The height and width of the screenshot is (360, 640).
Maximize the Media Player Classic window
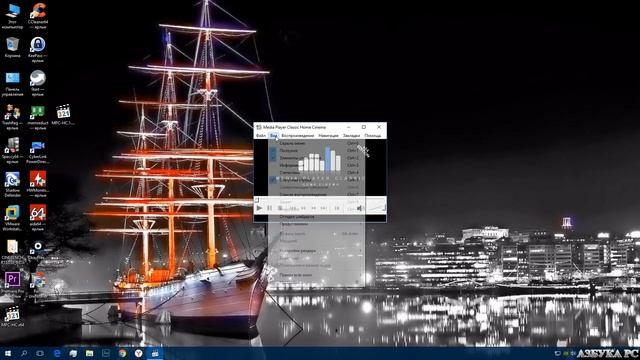[364, 127]
